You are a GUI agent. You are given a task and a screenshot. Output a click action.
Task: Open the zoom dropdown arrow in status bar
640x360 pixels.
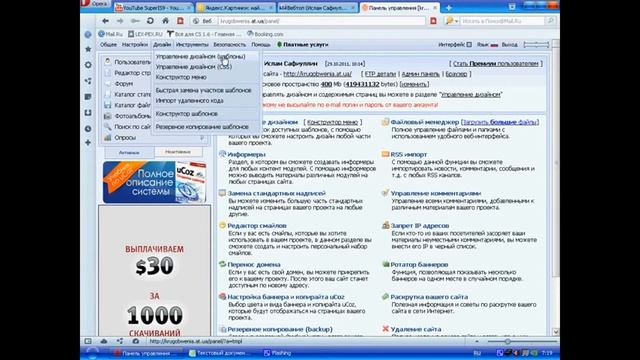tap(477, 341)
